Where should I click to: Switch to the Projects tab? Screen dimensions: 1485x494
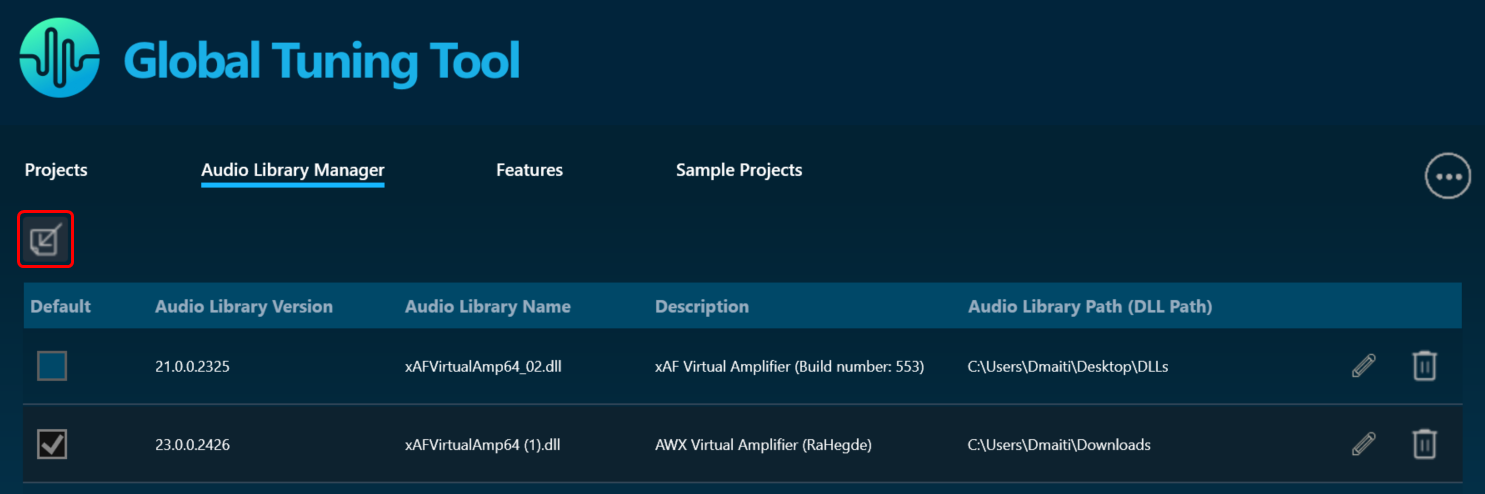pyautogui.click(x=56, y=170)
